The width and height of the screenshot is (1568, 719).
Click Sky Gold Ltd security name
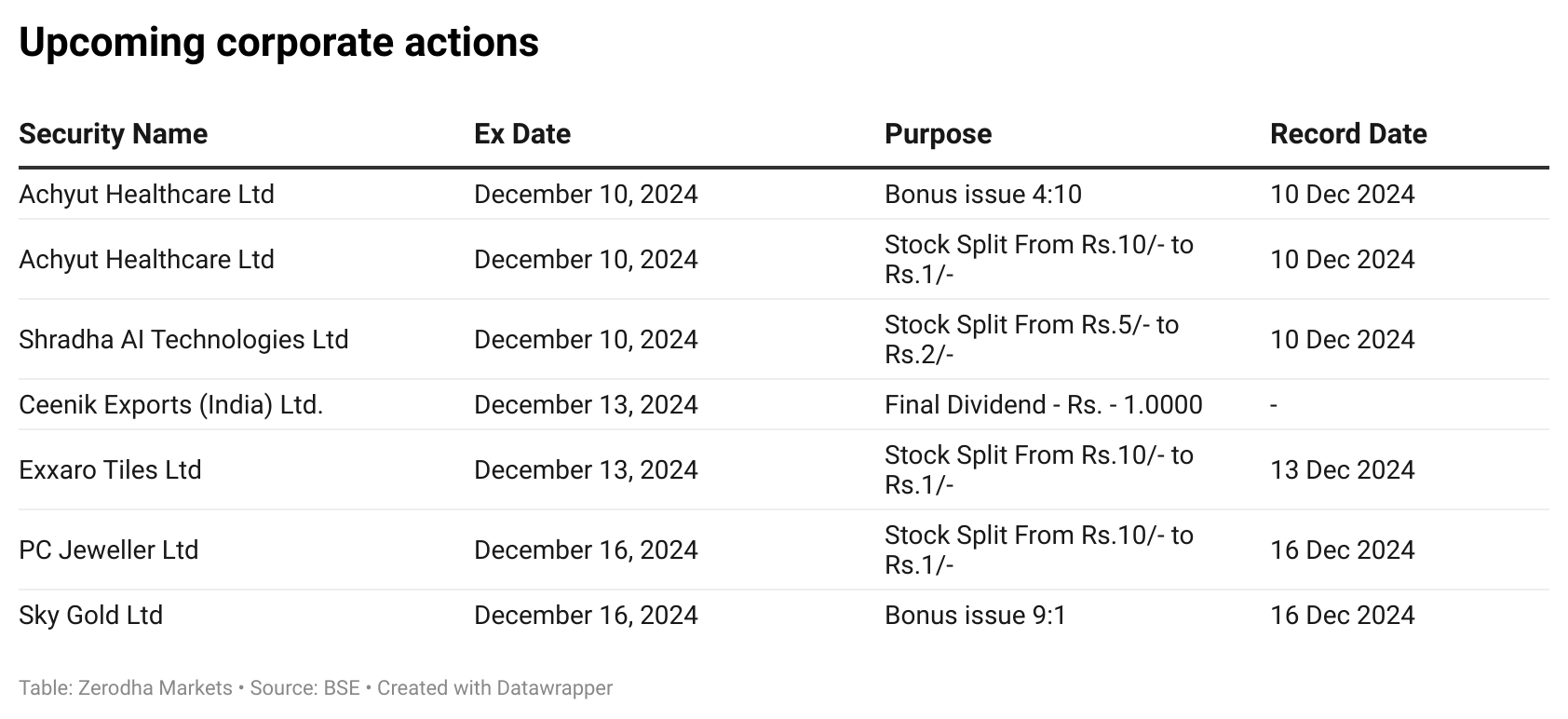click(90, 615)
